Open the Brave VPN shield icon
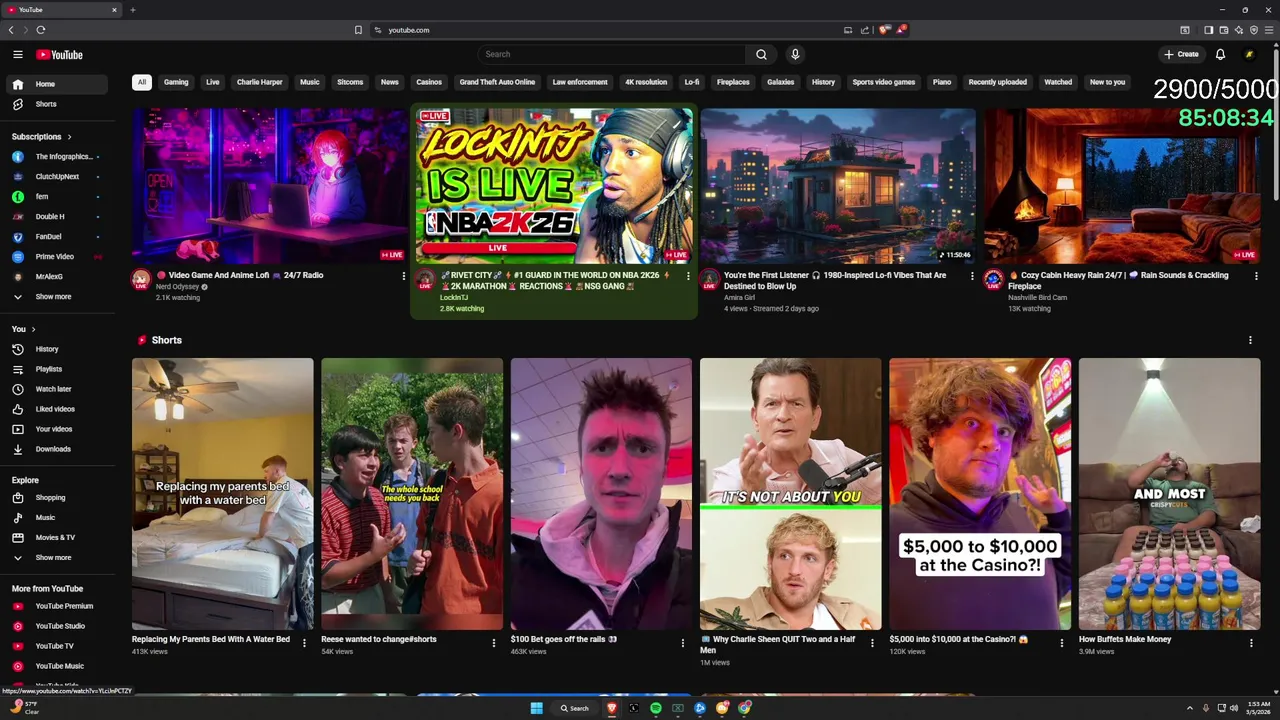The height and width of the screenshot is (720, 1280). click(1254, 30)
